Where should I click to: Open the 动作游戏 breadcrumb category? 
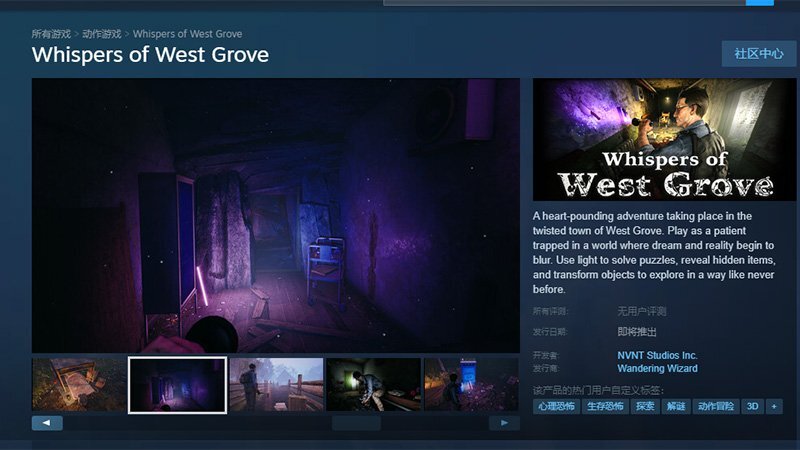point(103,34)
